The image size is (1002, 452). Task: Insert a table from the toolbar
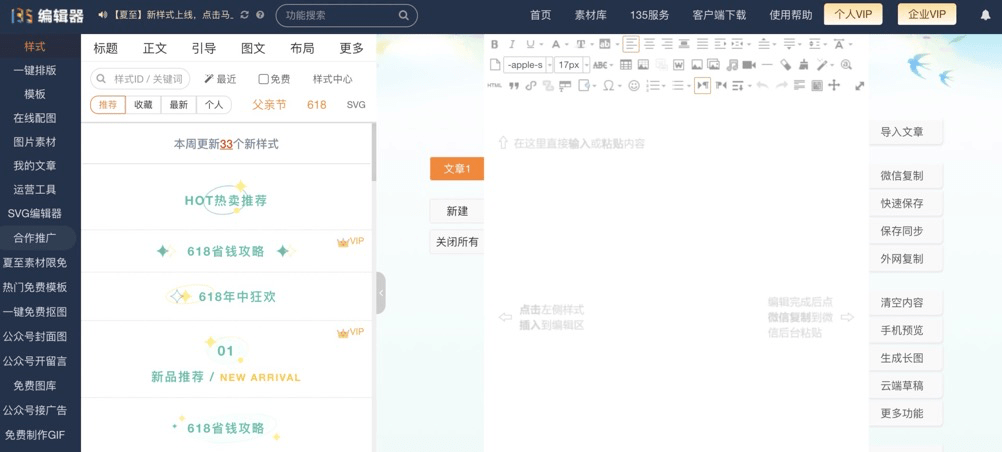click(x=626, y=65)
